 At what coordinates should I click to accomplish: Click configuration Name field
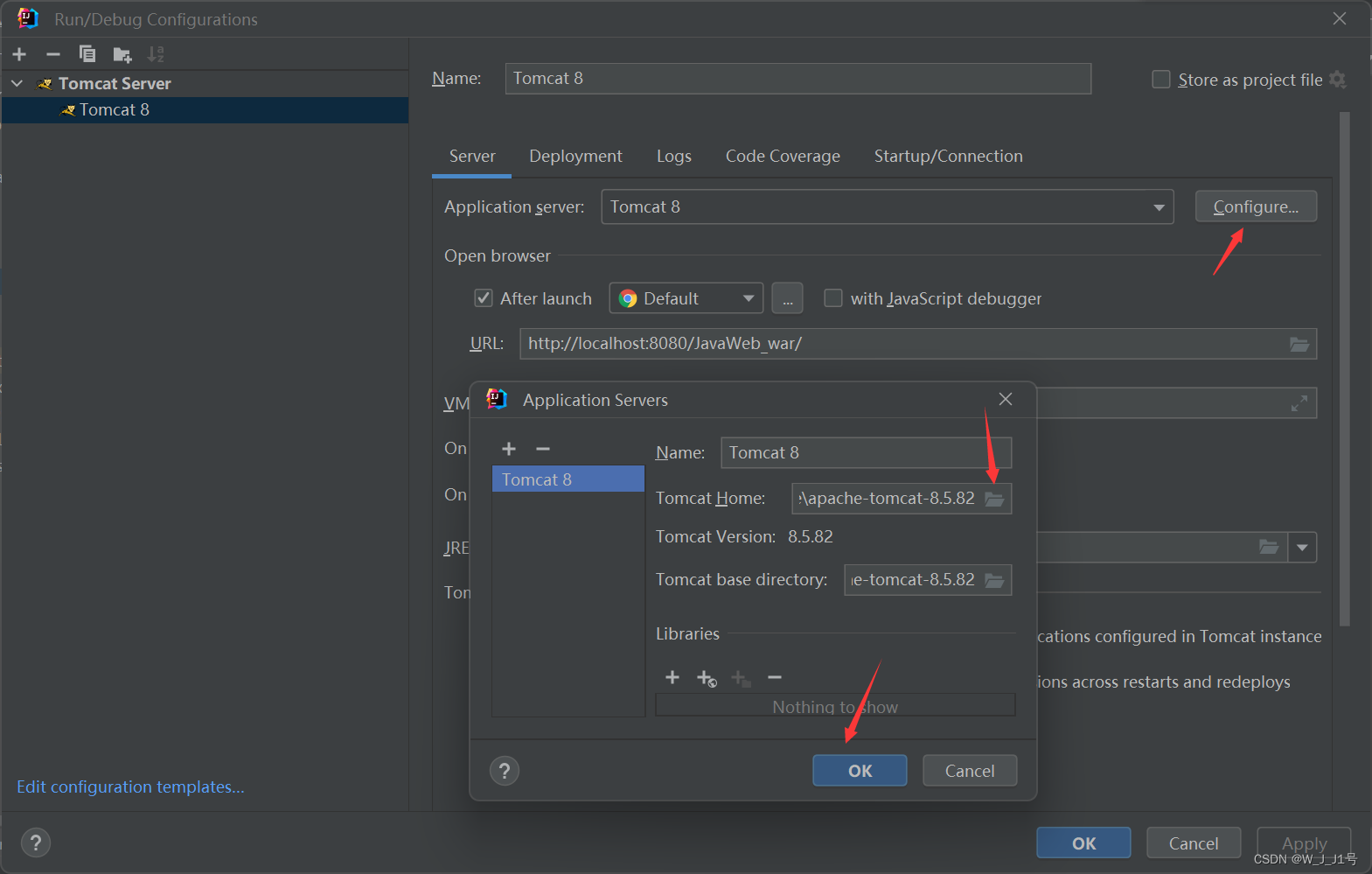[798, 79]
